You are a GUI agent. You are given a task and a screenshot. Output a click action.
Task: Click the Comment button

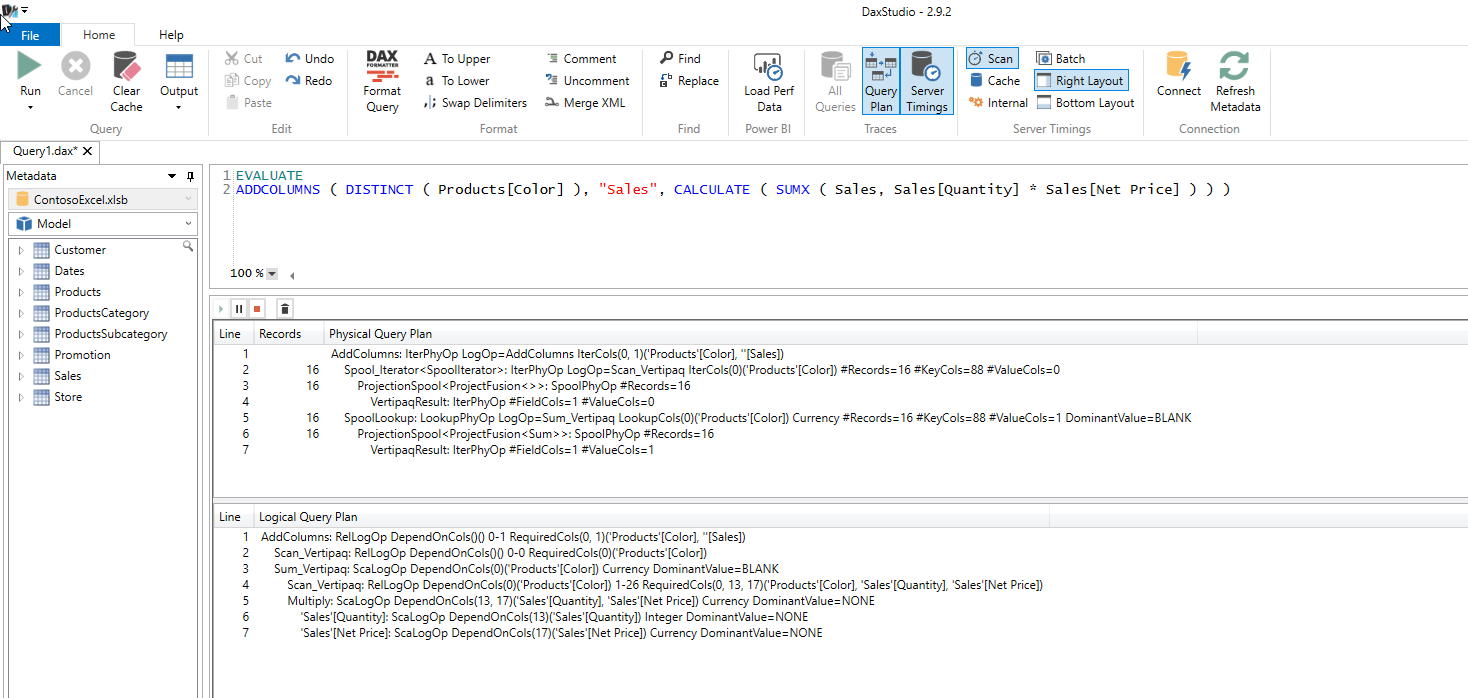[x=586, y=58]
